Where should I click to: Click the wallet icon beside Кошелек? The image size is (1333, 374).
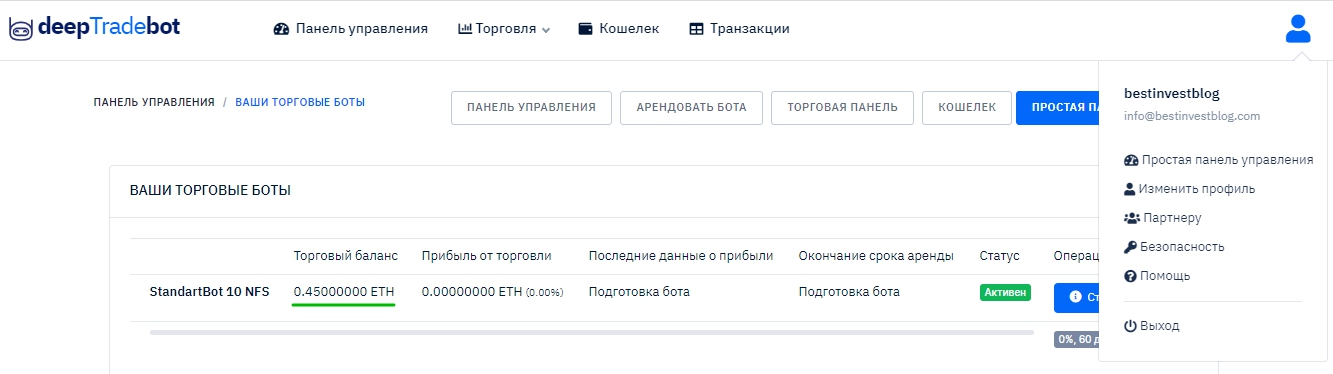(587, 29)
